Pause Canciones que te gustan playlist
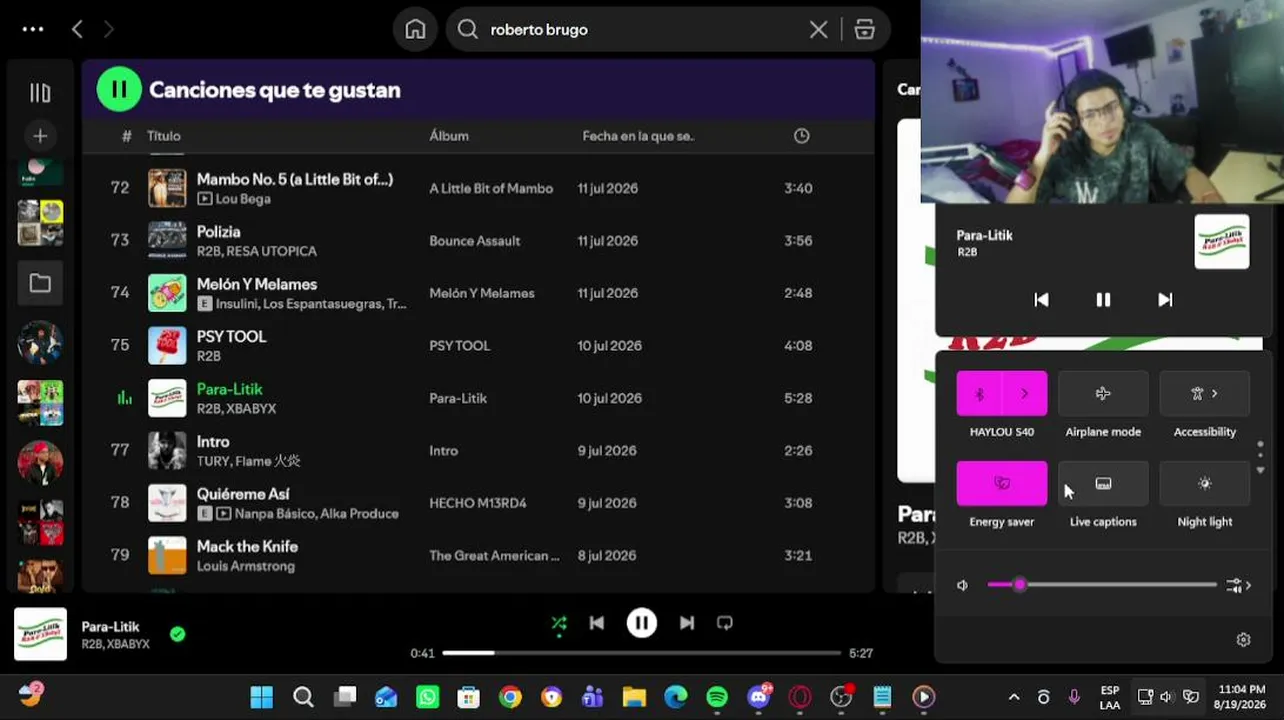 [x=119, y=90]
